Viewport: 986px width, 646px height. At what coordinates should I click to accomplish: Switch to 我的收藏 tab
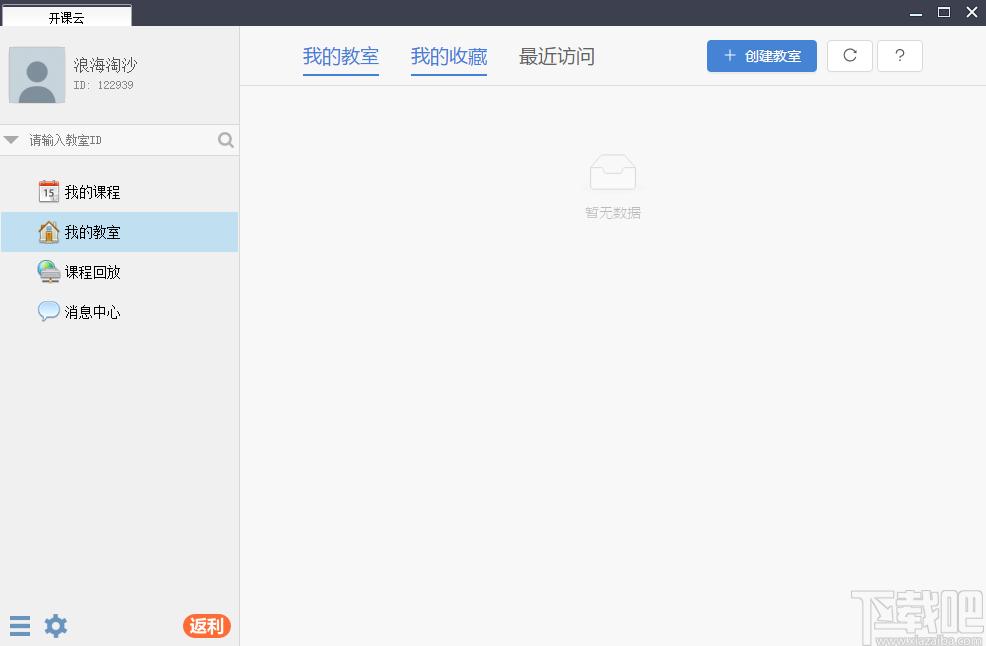pos(449,57)
